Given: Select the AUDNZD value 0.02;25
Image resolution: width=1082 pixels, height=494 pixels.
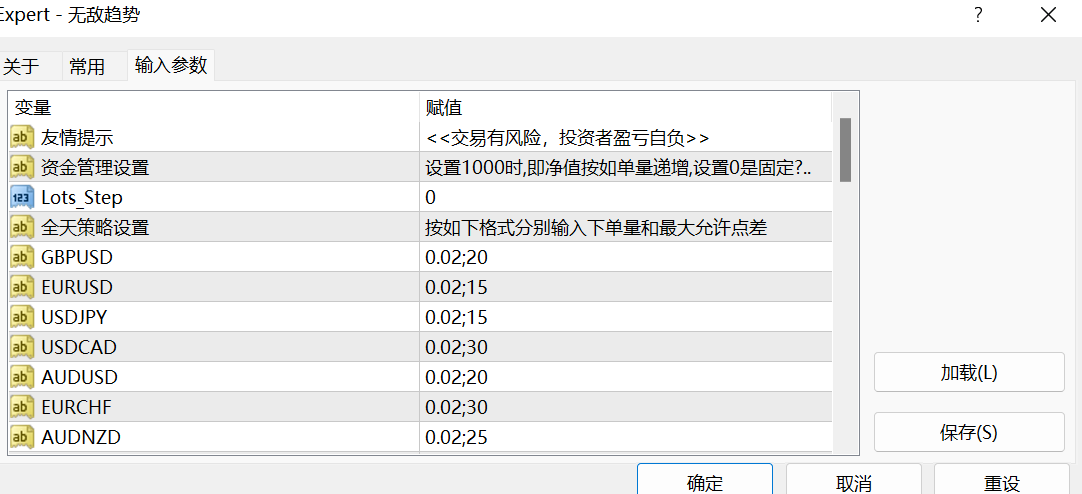Looking at the screenshot, I should [x=457, y=437].
